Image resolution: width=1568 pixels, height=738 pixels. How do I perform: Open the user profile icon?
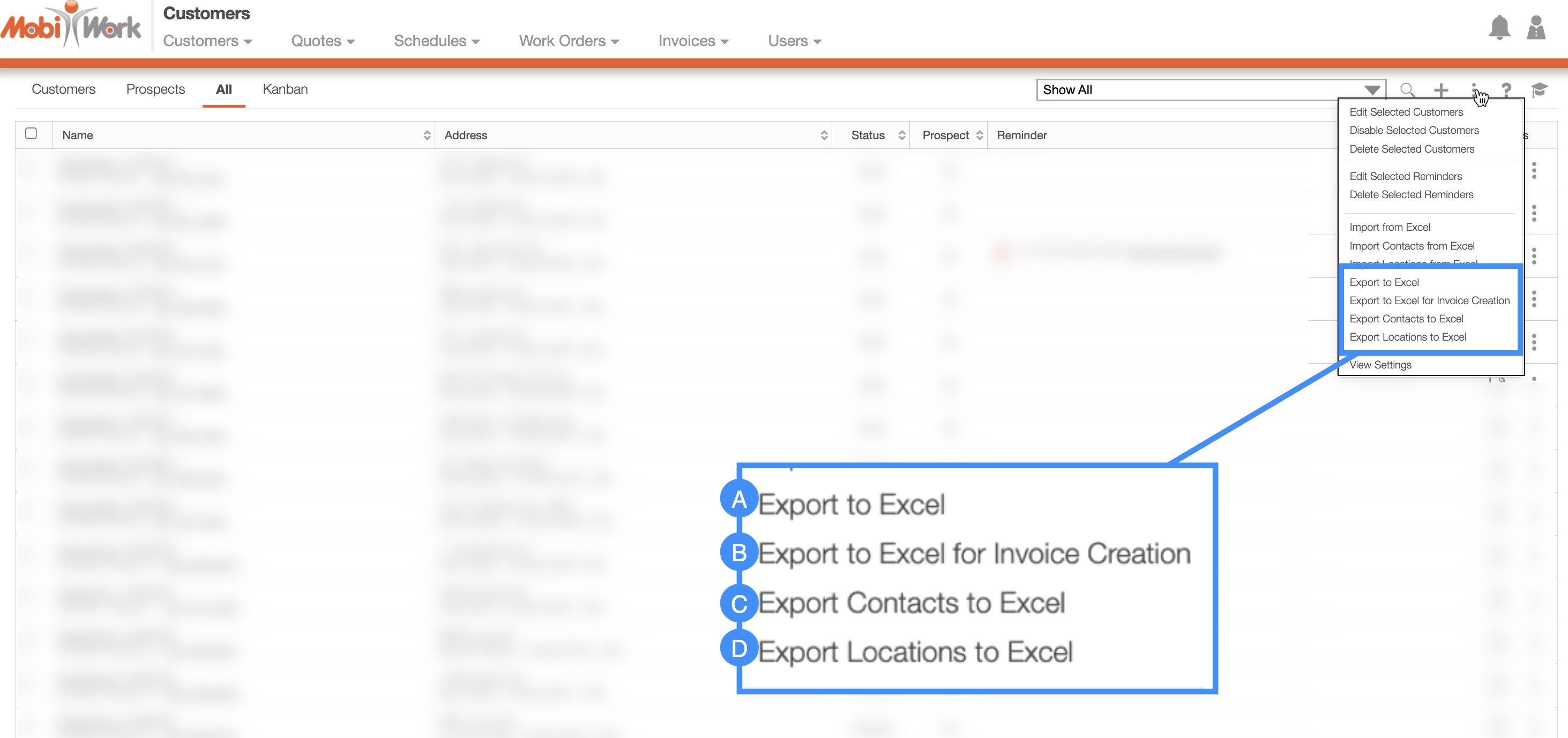(1536, 28)
